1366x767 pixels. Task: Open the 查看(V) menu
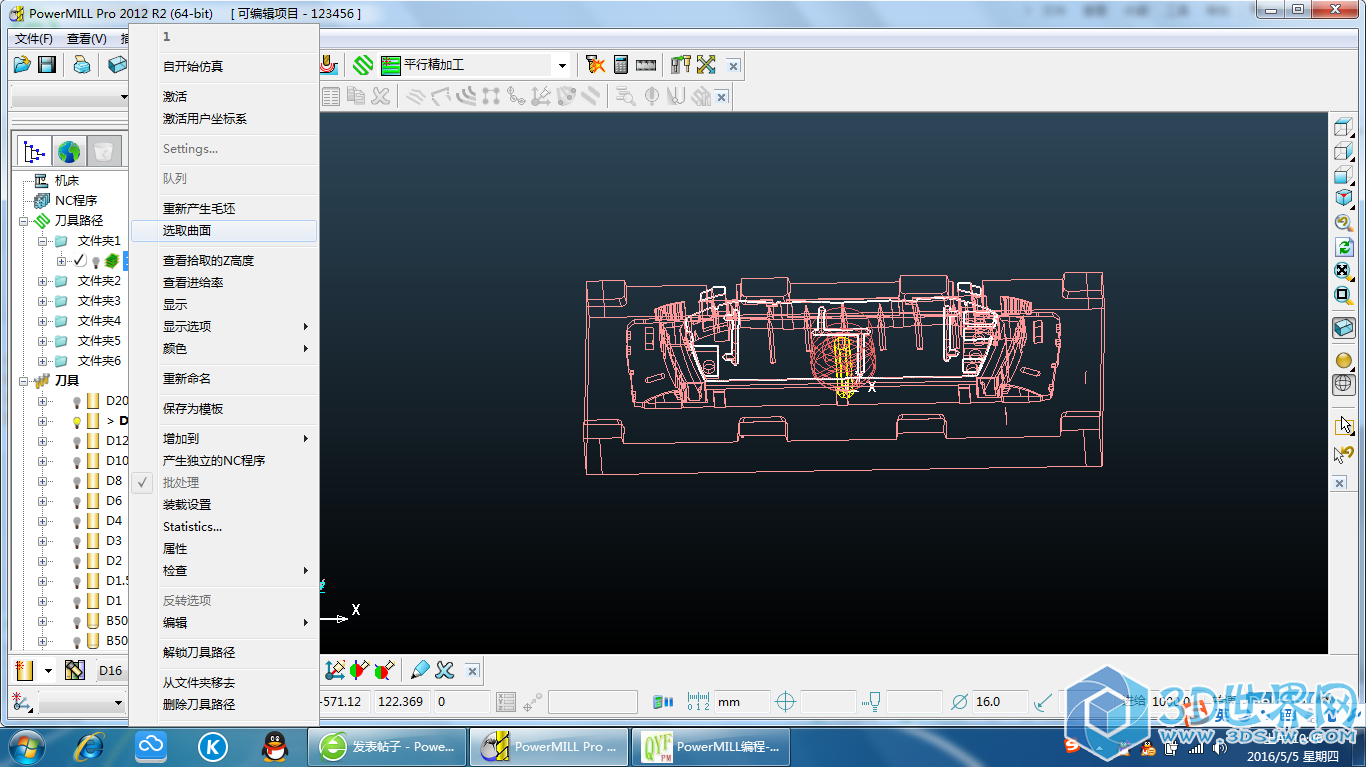[87, 39]
